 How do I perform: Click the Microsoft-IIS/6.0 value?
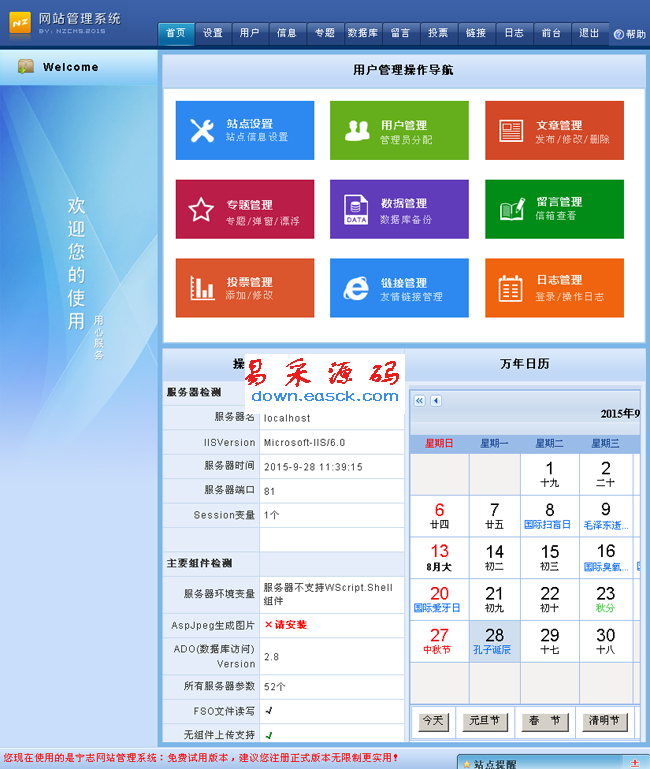[x=305, y=443]
